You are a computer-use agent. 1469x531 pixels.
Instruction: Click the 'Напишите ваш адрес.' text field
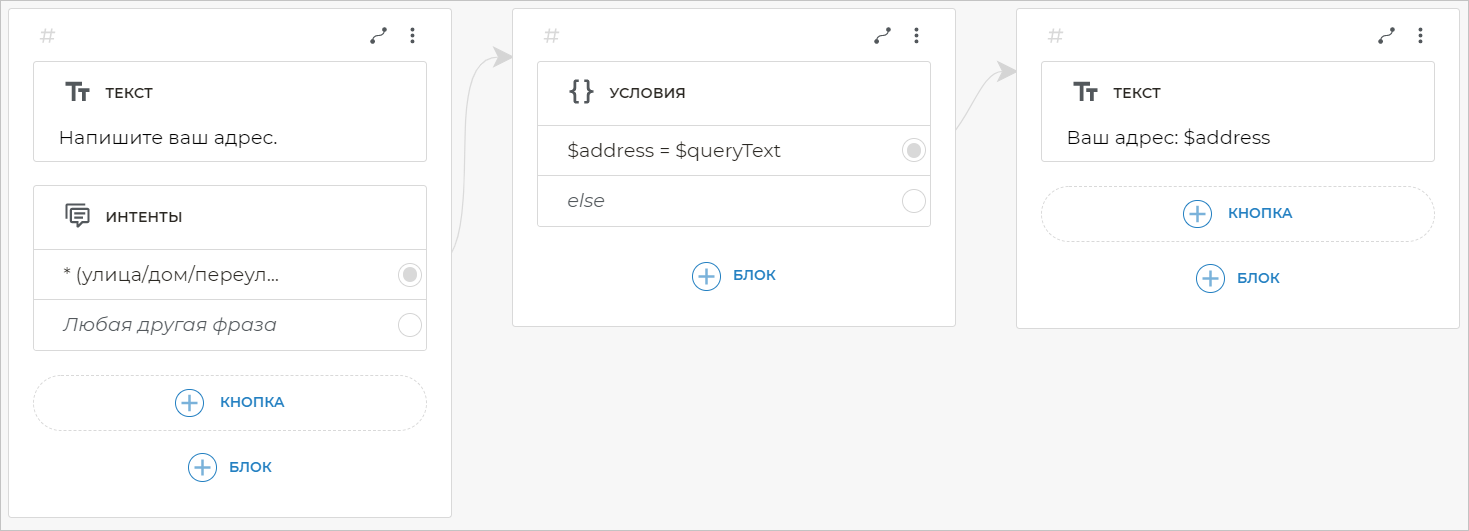(x=168, y=138)
